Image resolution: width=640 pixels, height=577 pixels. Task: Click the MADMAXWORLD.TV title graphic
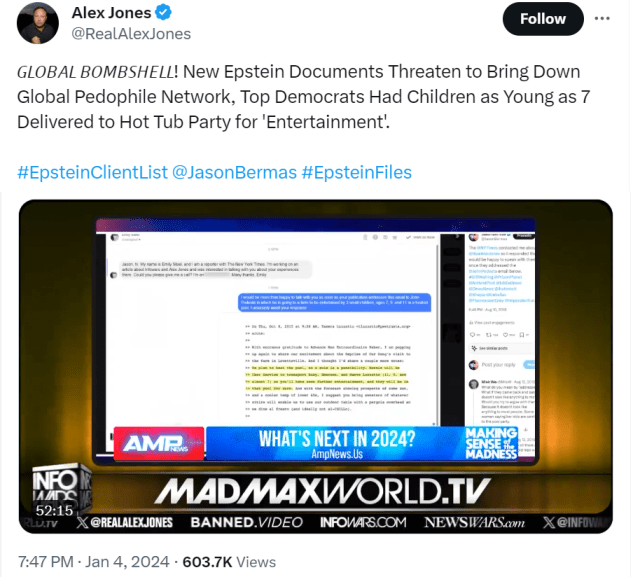[x=322, y=491]
